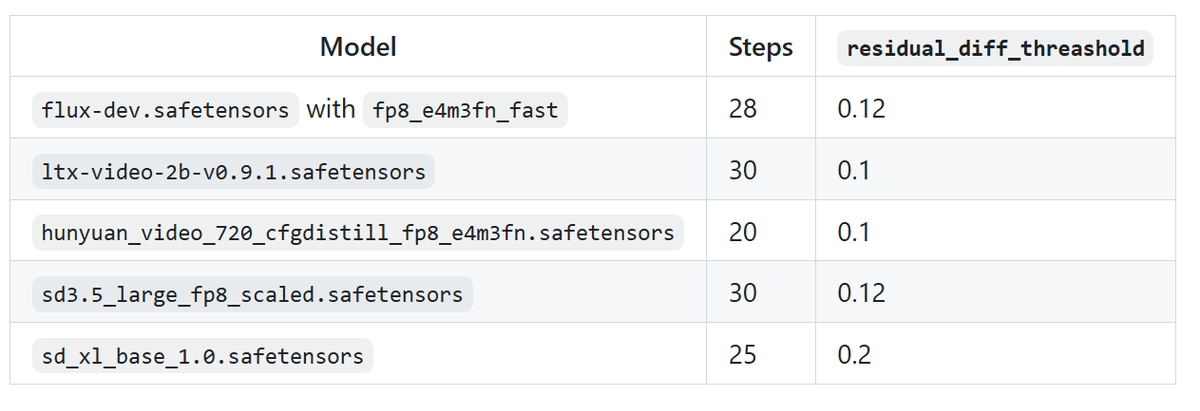Click the Model column header

(x=358, y=47)
